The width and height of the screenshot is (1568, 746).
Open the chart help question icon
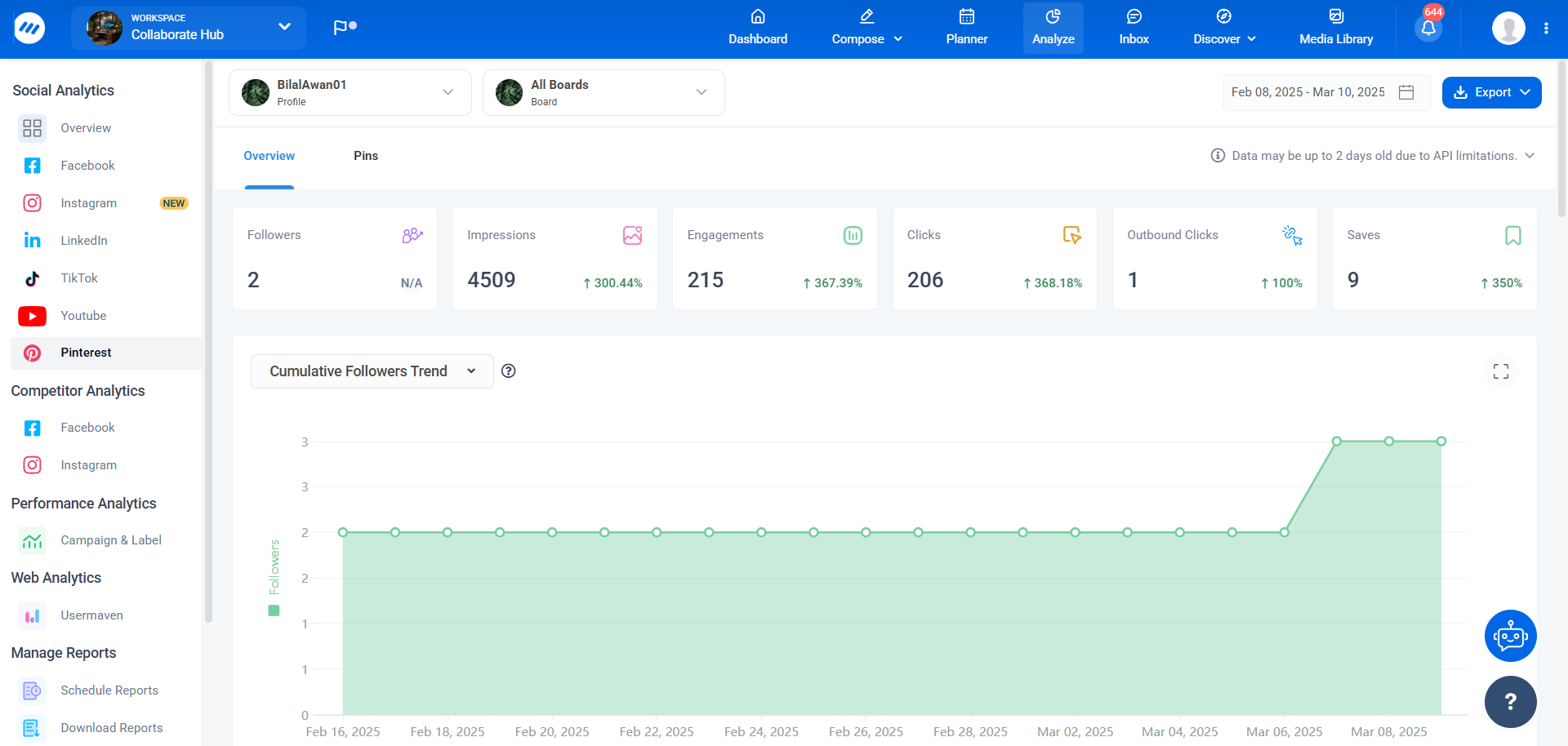click(x=508, y=371)
